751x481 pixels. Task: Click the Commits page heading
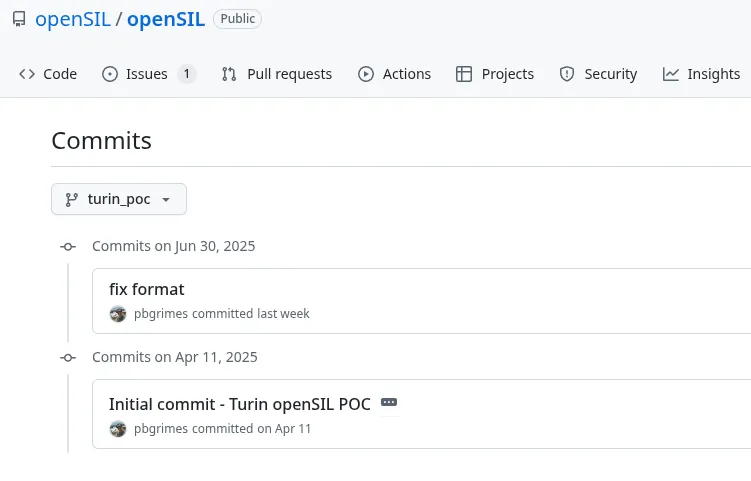tap(102, 141)
